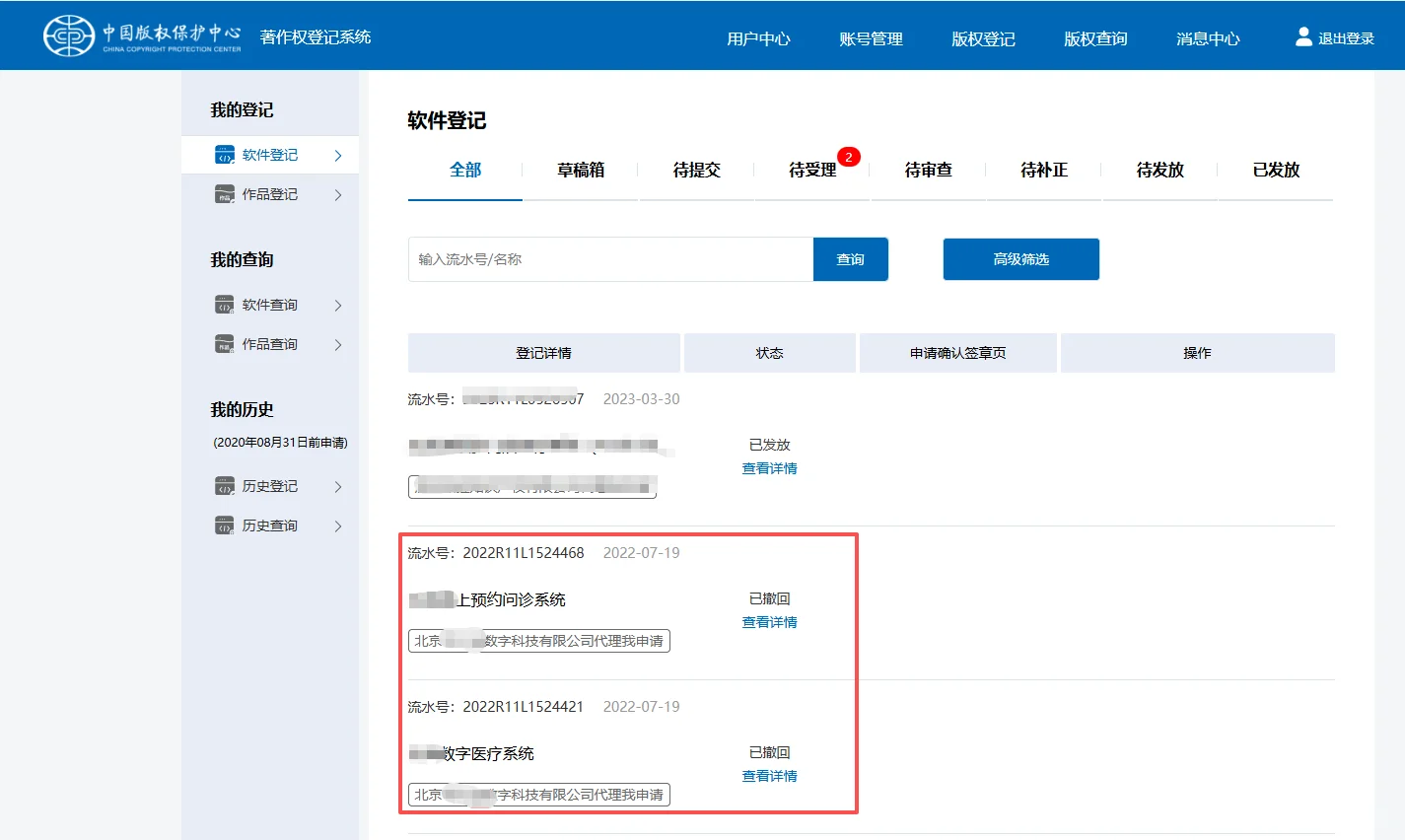Image resolution: width=1405 pixels, height=840 pixels.
Task: Open 查看详情 for 流水号 2022R11L1524468
Action: point(769,621)
